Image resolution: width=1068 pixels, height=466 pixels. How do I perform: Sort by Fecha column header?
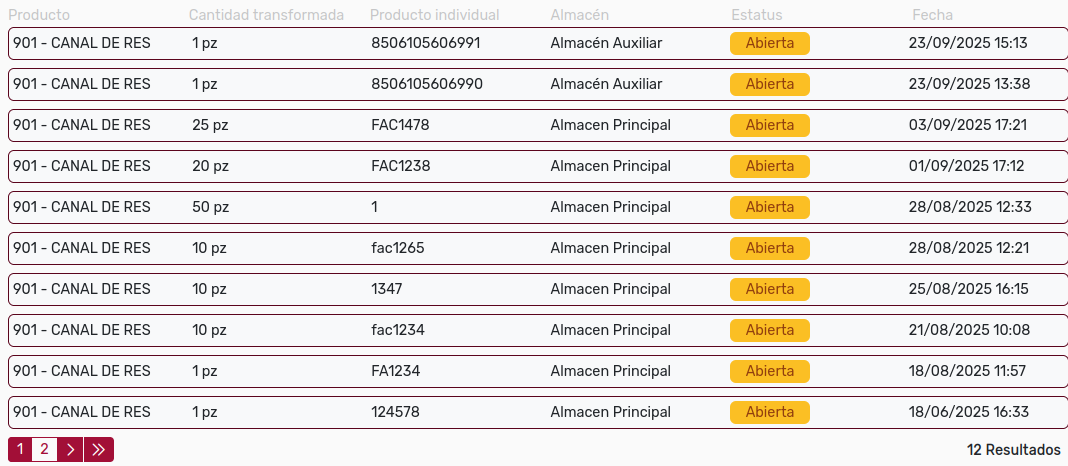tap(932, 15)
